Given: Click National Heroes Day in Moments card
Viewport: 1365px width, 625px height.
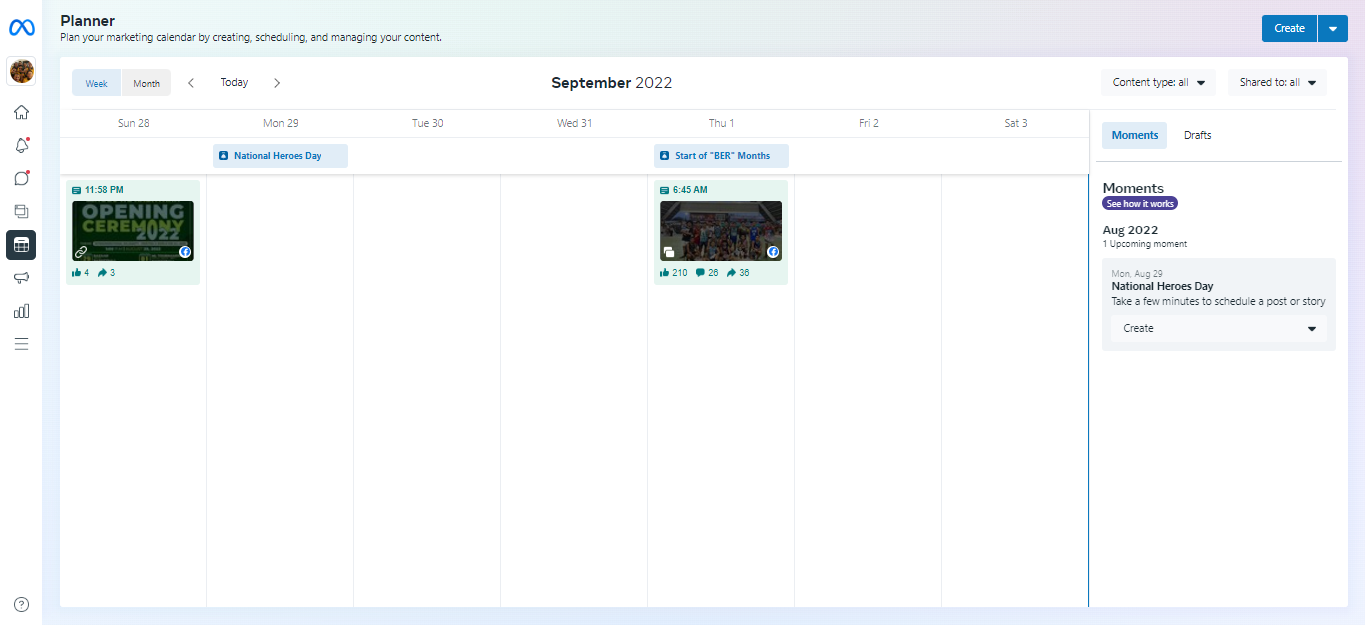Looking at the screenshot, I should pos(1162,286).
